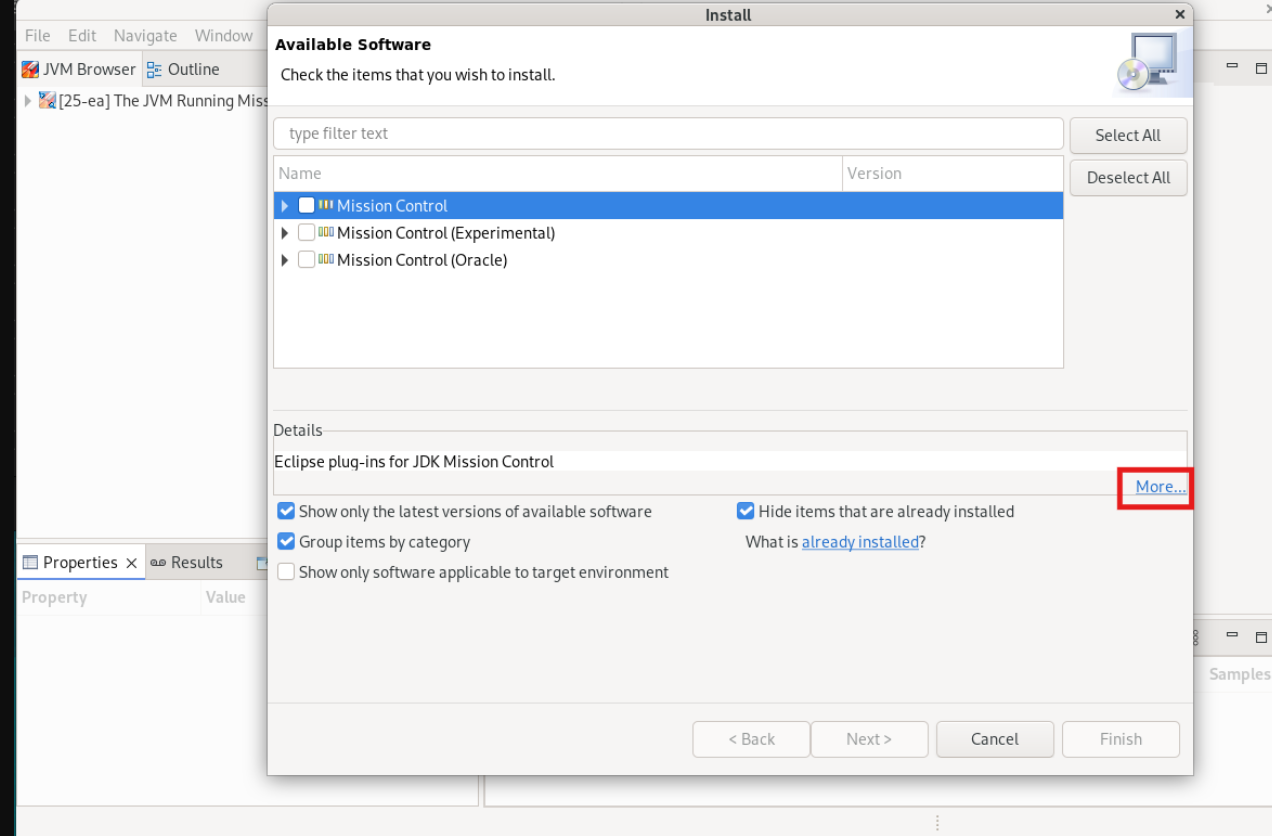Expand the Mission Control category
The height and width of the screenshot is (836, 1272).
click(285, 206)
